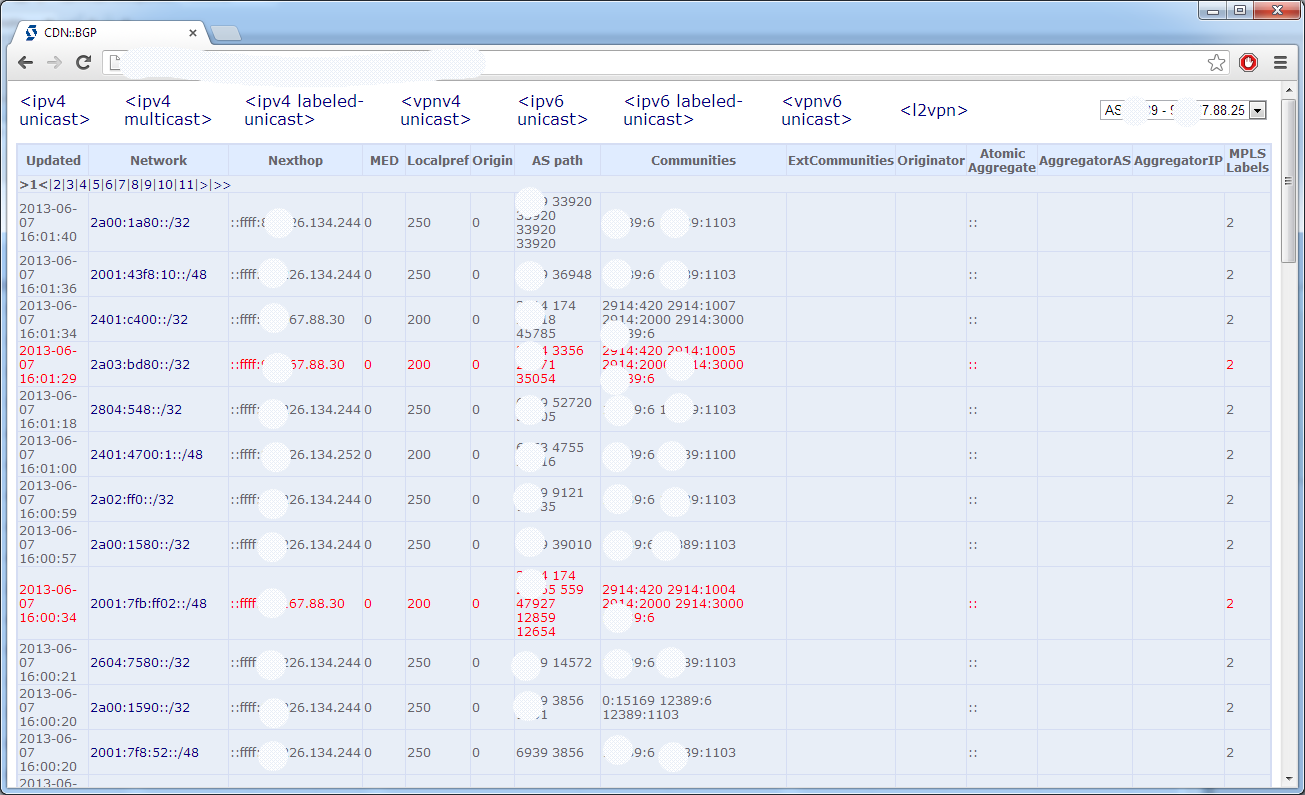1305x795 pixels.
Task: Bookmark this page with the star icon
Action: (1216, 62)
